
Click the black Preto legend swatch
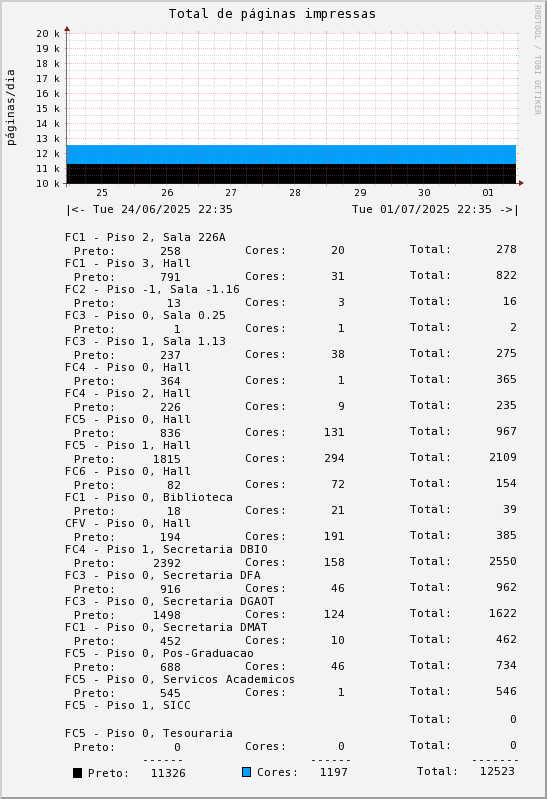(77, 773)
